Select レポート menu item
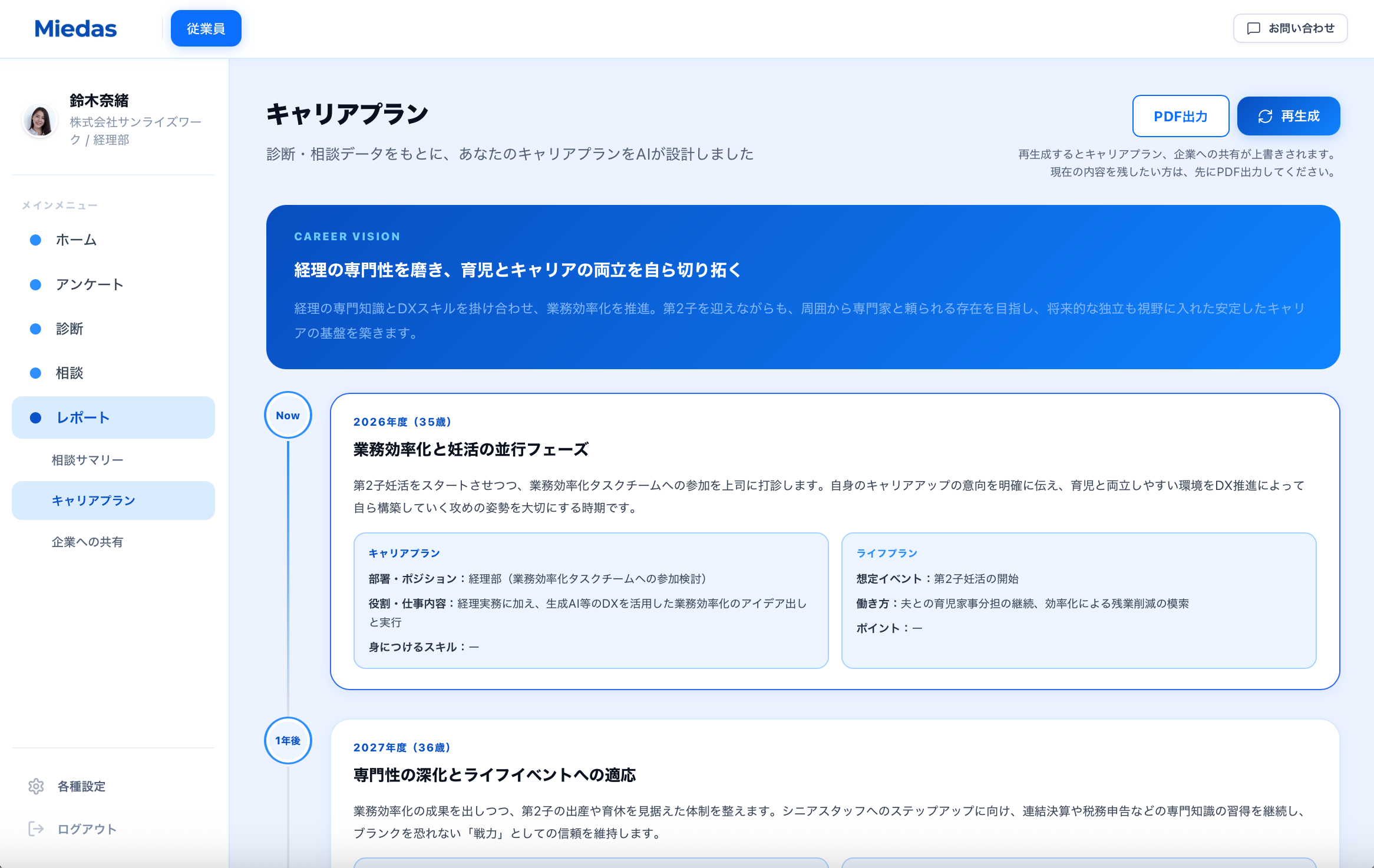The height and width of the screenshot is (868, 1374). 113,418
